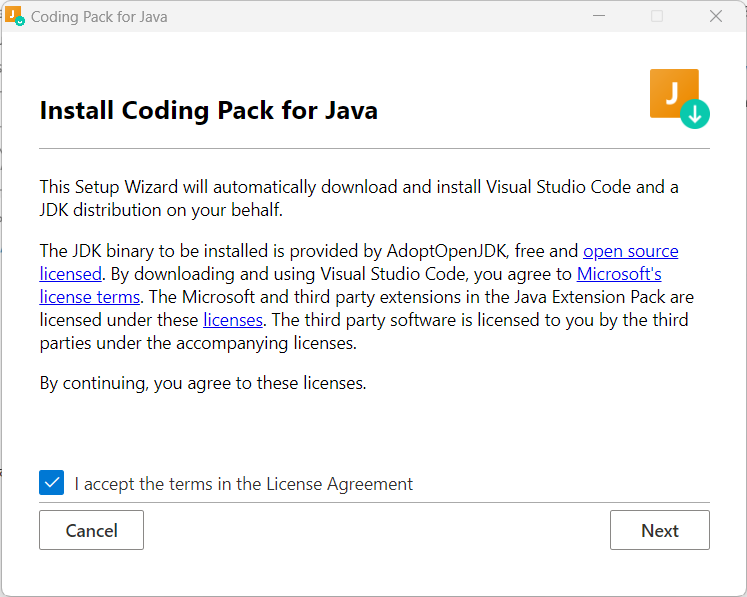Open the 'licenses' link for extensions

pyautogui.click(x=233, y=320)
